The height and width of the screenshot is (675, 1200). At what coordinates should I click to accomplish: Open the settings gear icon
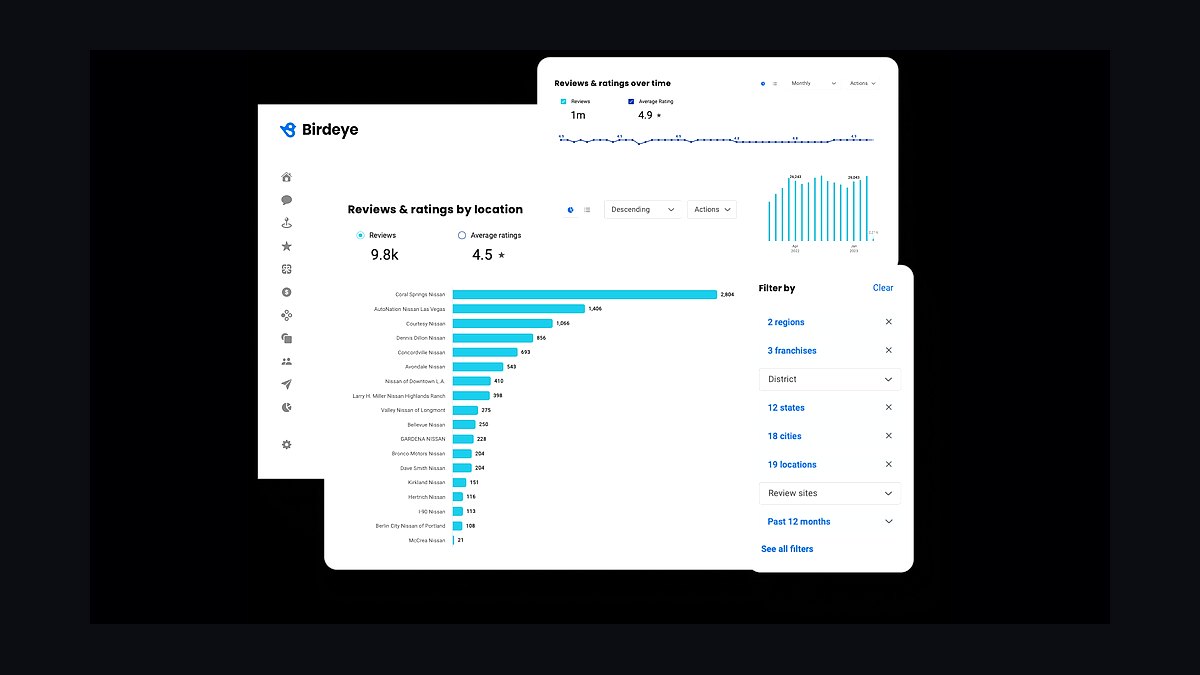286,444
